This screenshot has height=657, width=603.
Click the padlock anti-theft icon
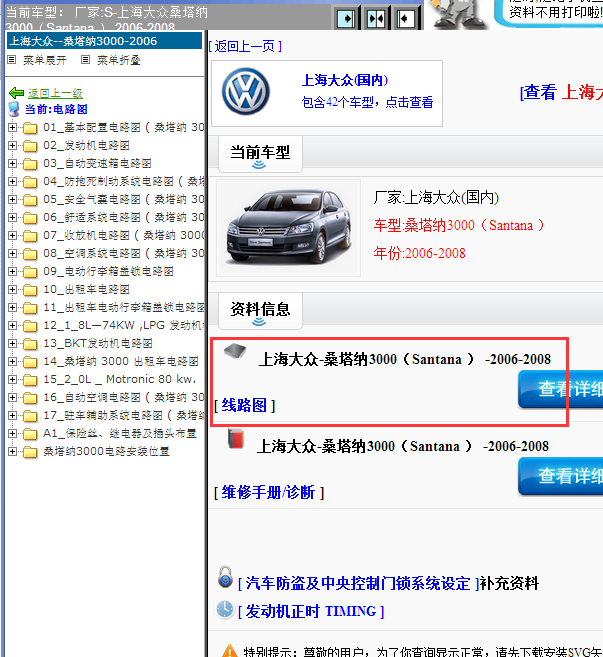pos(225,577)
